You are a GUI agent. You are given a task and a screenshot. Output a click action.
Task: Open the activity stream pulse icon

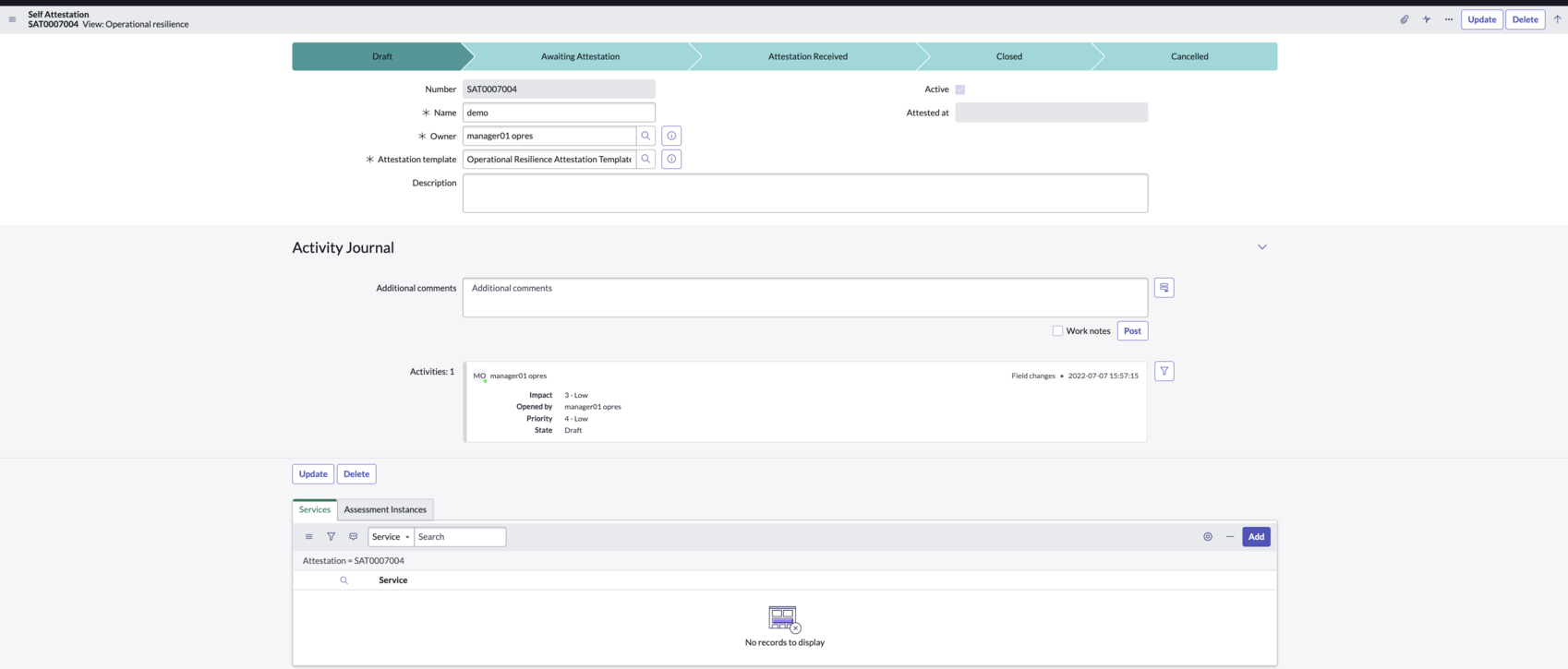(1426, 19)
